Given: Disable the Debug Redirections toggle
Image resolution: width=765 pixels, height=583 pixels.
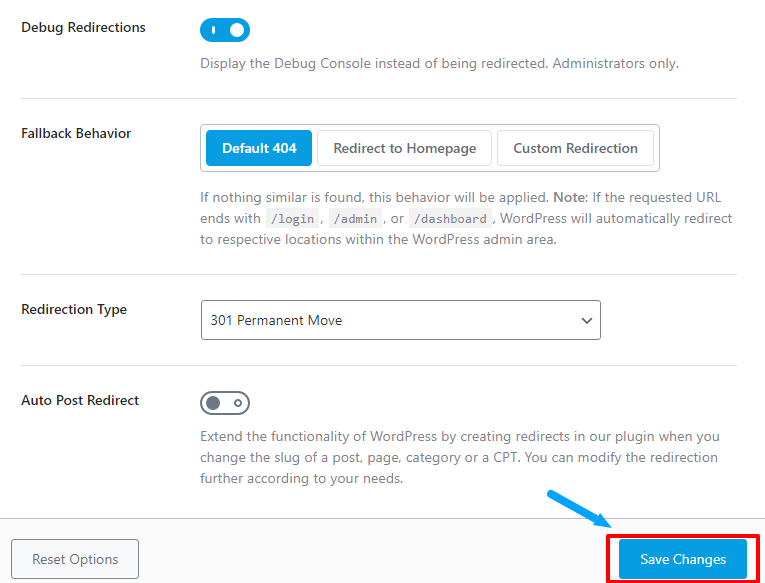Looking at the screenshot, I should point(225,31).
